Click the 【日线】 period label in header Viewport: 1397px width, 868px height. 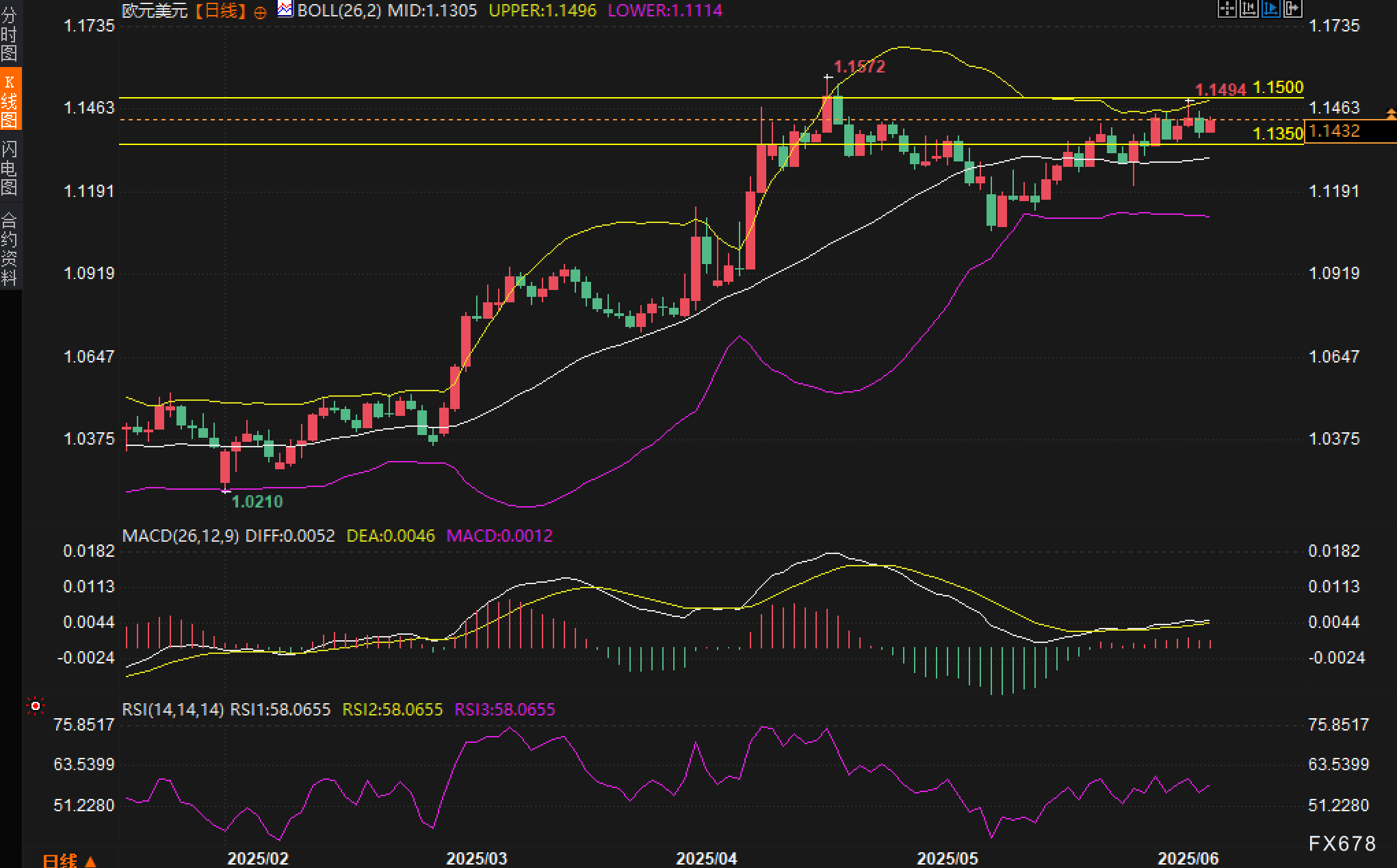(220, 10)
